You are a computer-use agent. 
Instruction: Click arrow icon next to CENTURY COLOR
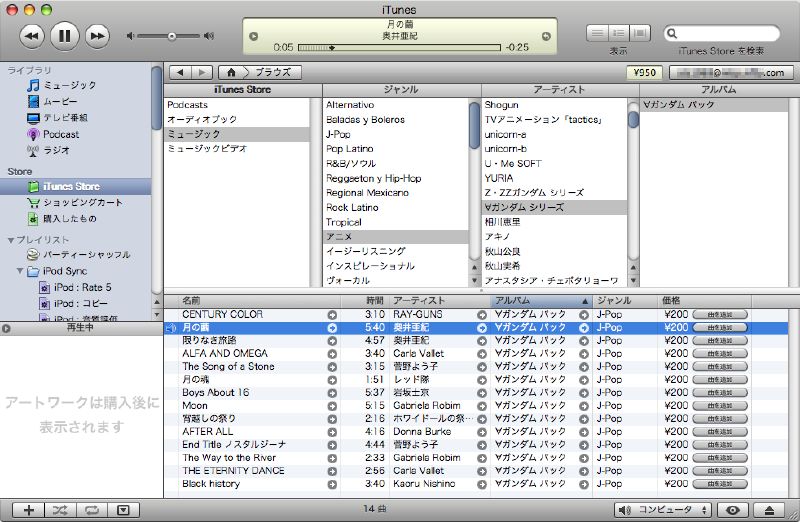[332, 315]
